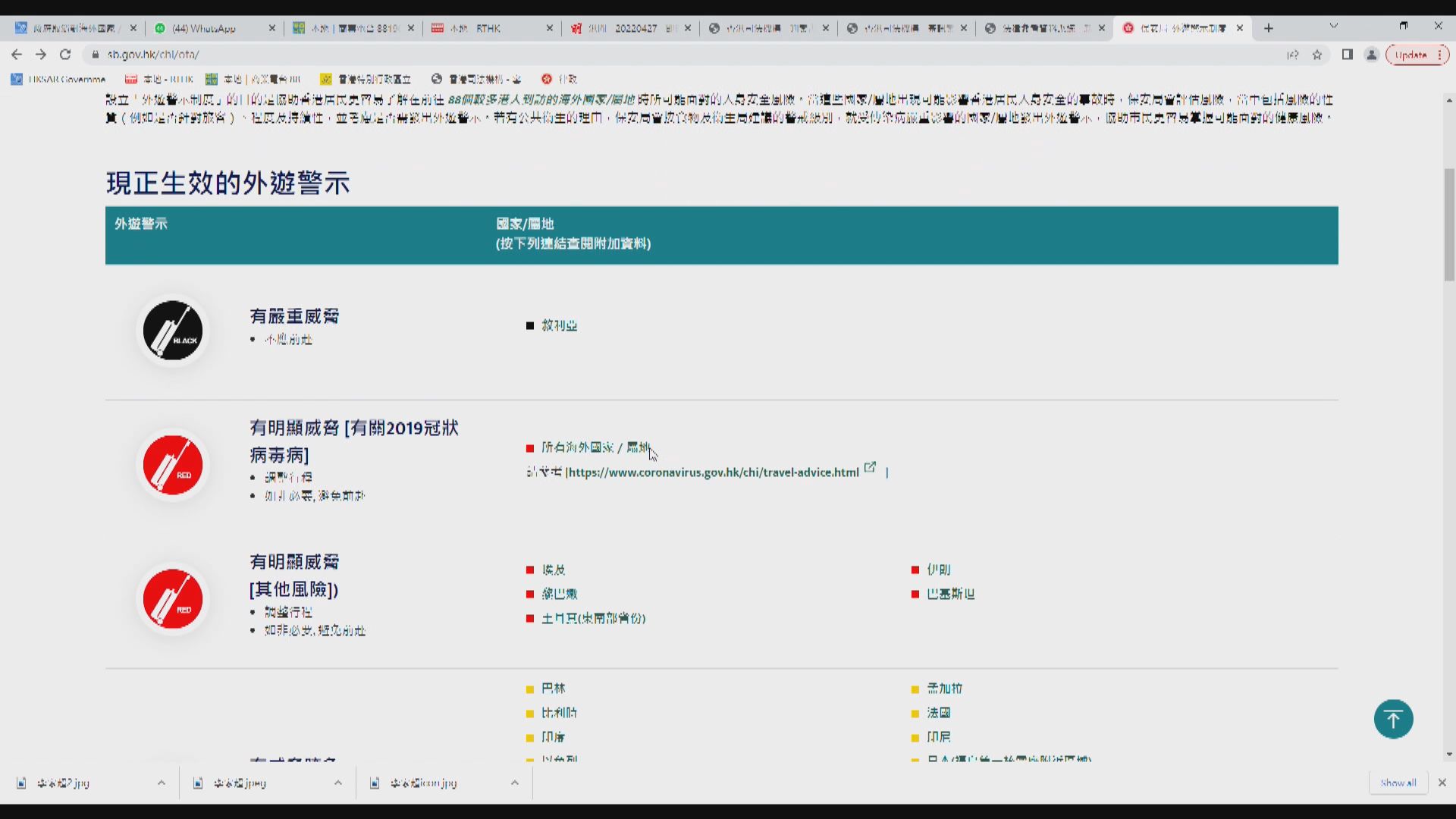This screenshot has height=819, width=1456.
Task: Open the coronavirus.gov.hk travel-advice link
Action: (x=713, y=472)
